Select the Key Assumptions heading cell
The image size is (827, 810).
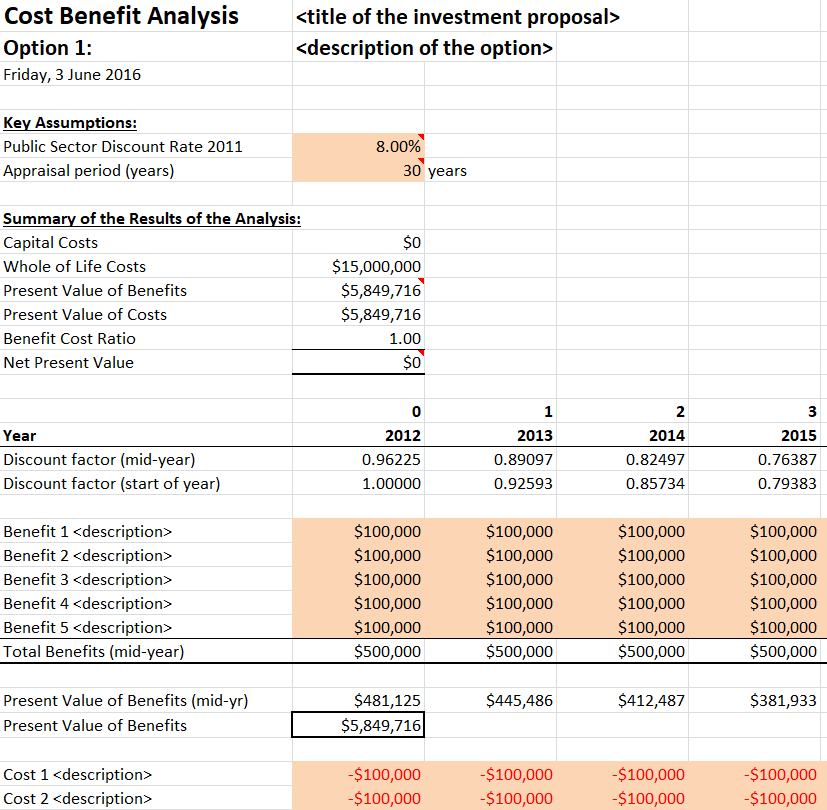point(70,123)
